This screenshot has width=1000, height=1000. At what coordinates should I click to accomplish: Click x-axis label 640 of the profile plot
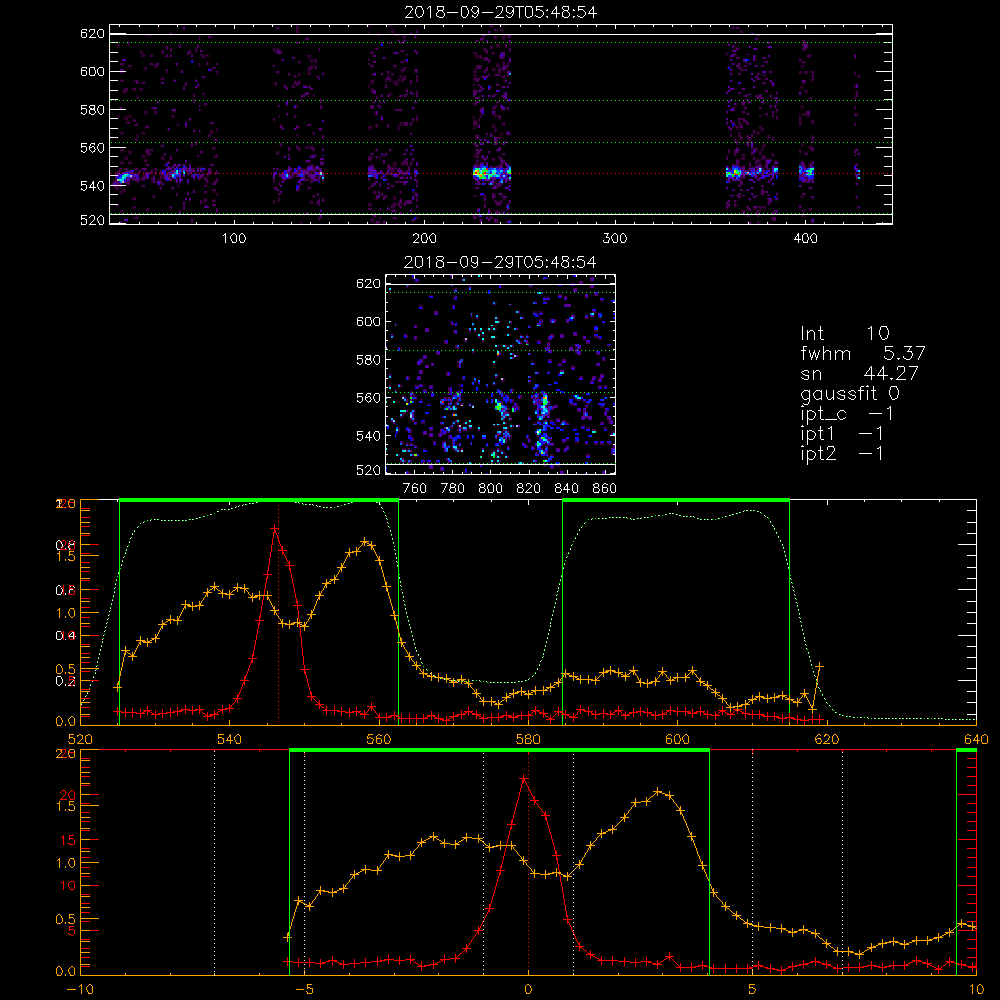(976, 739)
